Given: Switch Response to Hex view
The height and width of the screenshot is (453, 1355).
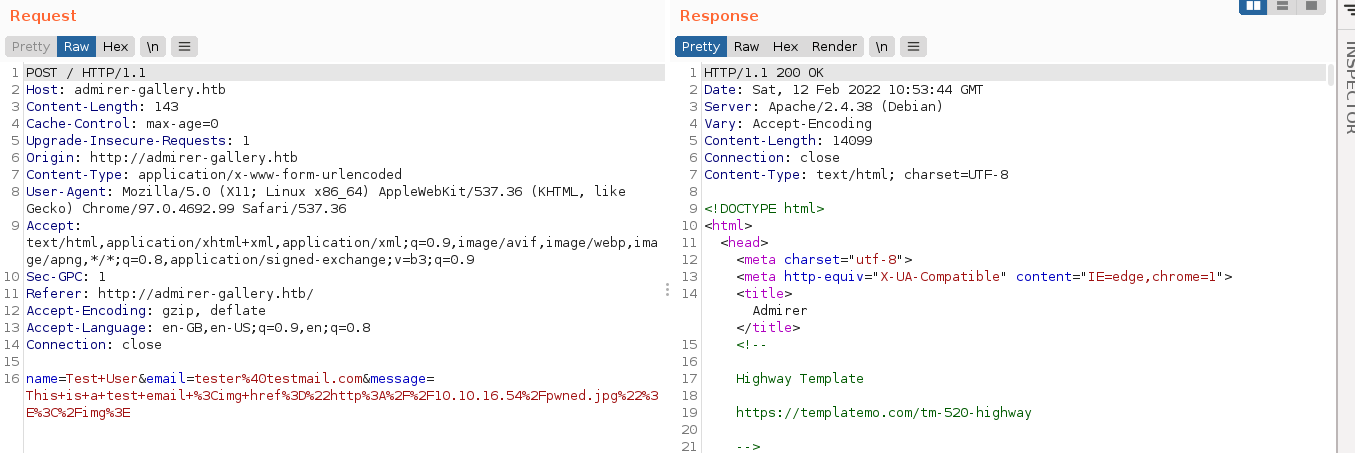Looking at the screenshot, I should pos(785,47).
